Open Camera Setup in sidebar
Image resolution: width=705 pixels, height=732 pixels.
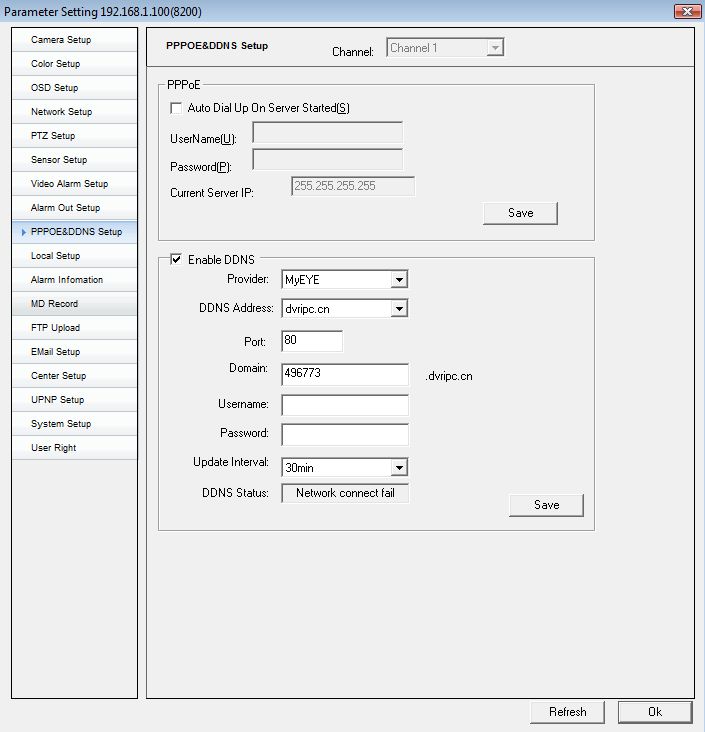[62, 40]
